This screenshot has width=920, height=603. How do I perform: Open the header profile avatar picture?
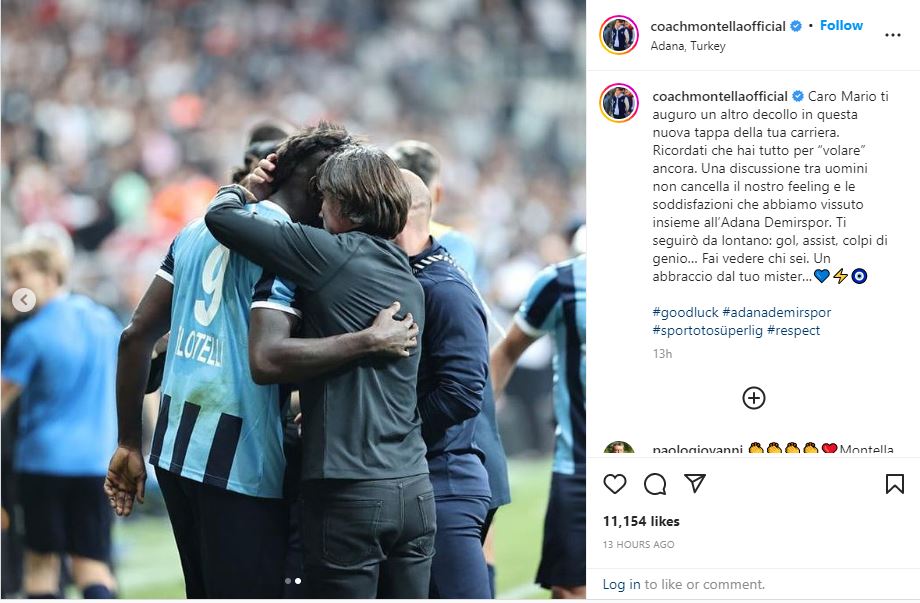(x=618, y=35)
